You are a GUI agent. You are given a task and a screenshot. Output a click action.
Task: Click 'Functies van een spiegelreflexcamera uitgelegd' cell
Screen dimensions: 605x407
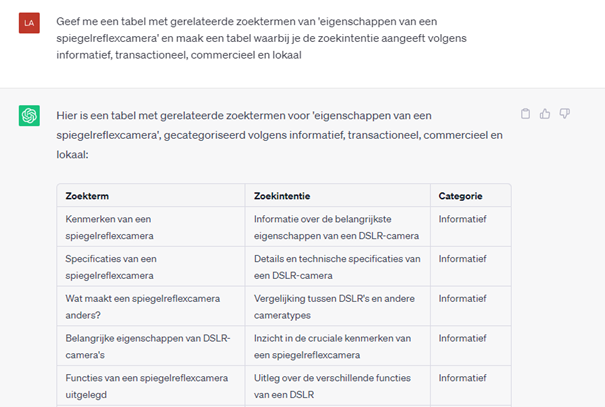[x=147, y=385]
